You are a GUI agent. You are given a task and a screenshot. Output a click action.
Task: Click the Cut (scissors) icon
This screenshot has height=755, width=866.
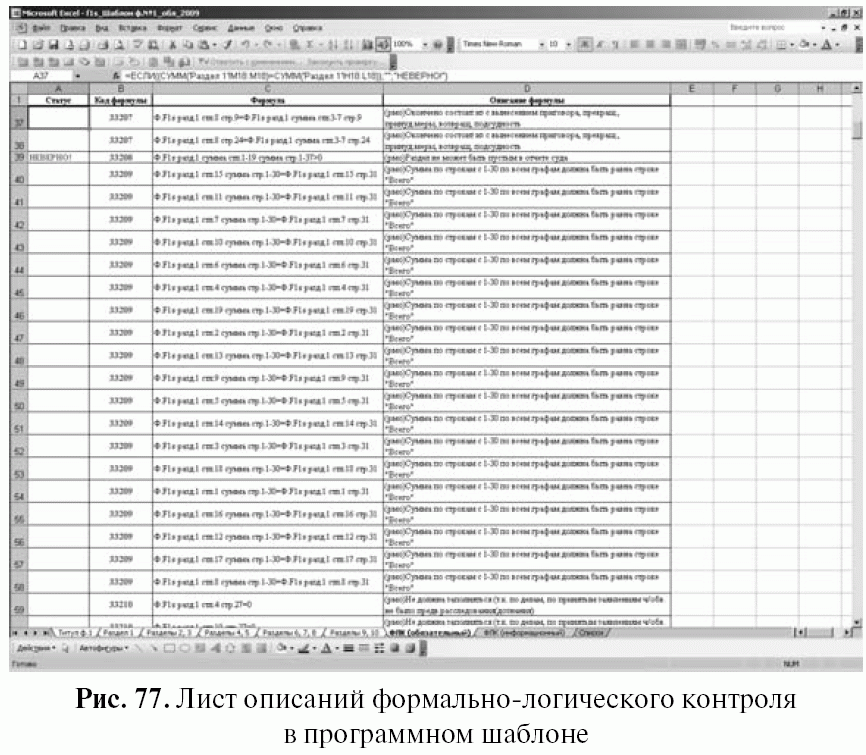click(173, 45)
